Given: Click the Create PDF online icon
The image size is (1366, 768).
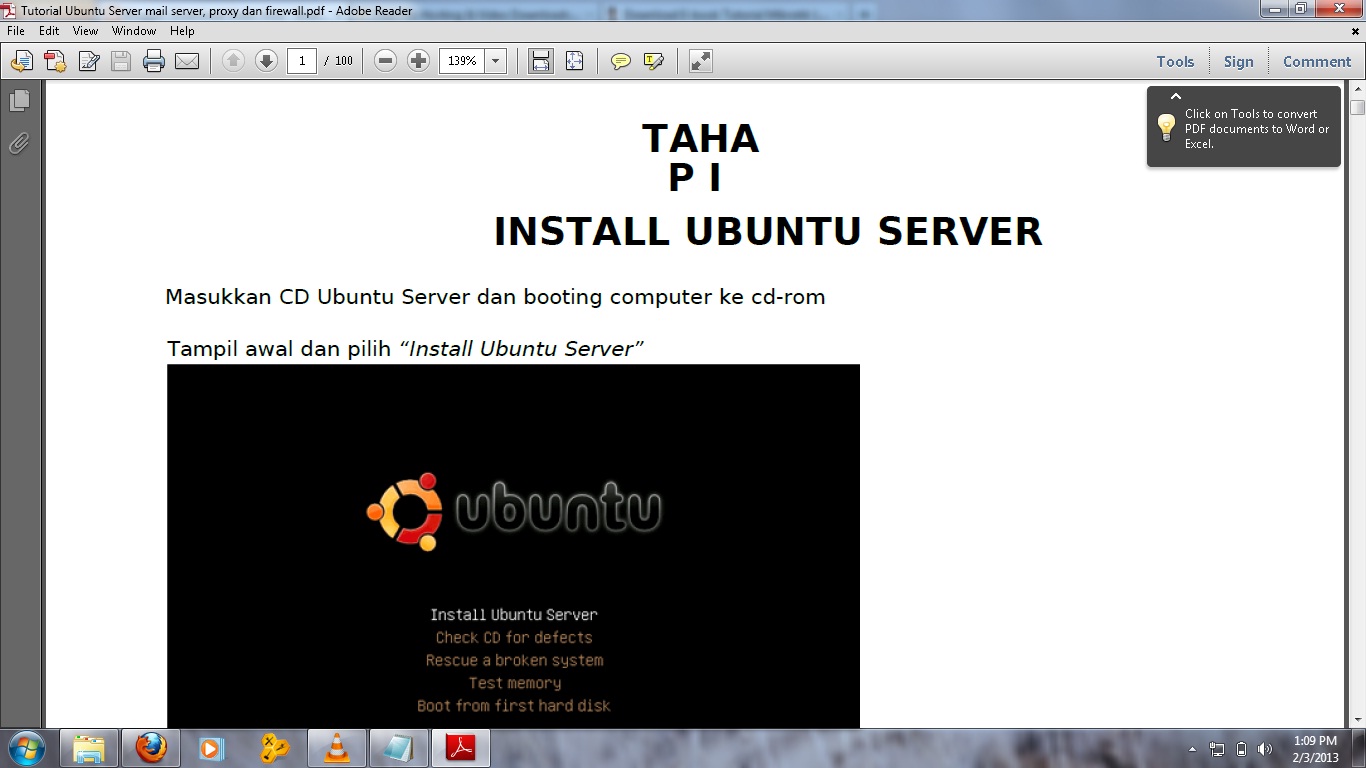Looking at the screenshot, I should click(x=55, y=62).
